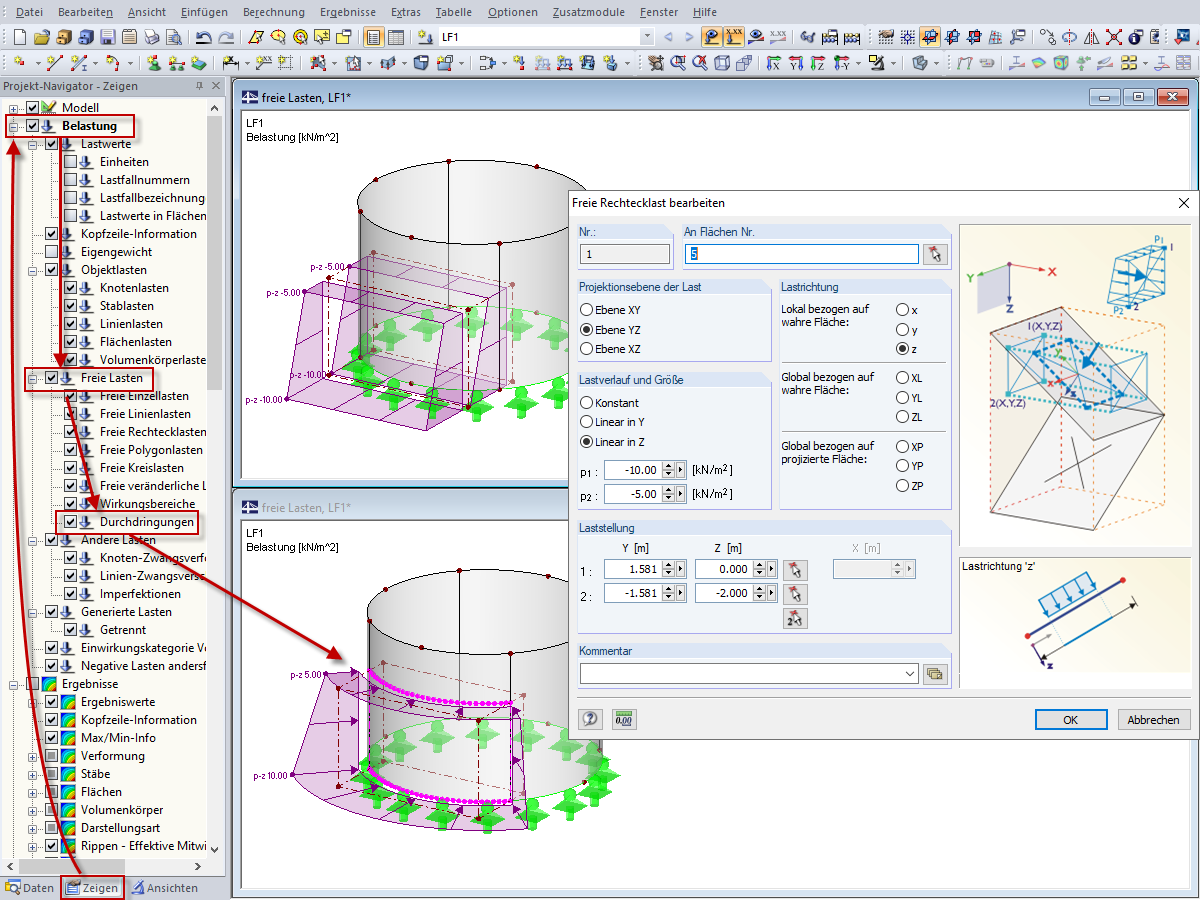Click the comment library icon beside Kommentar
This screenshot has height=900, width=1200.
click(935, 674)
